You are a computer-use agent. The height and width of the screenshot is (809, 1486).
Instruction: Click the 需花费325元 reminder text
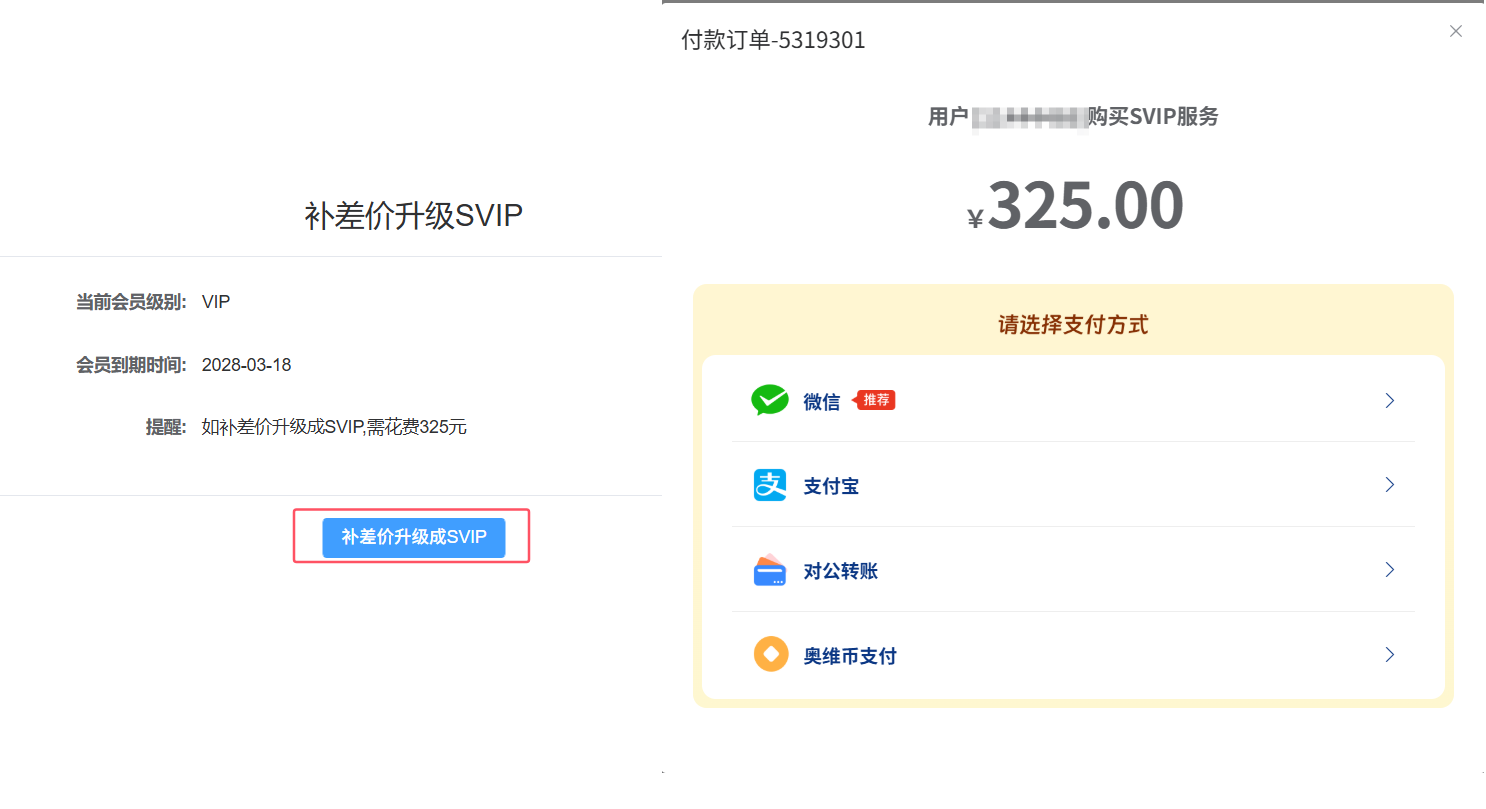tap(334, 428)
